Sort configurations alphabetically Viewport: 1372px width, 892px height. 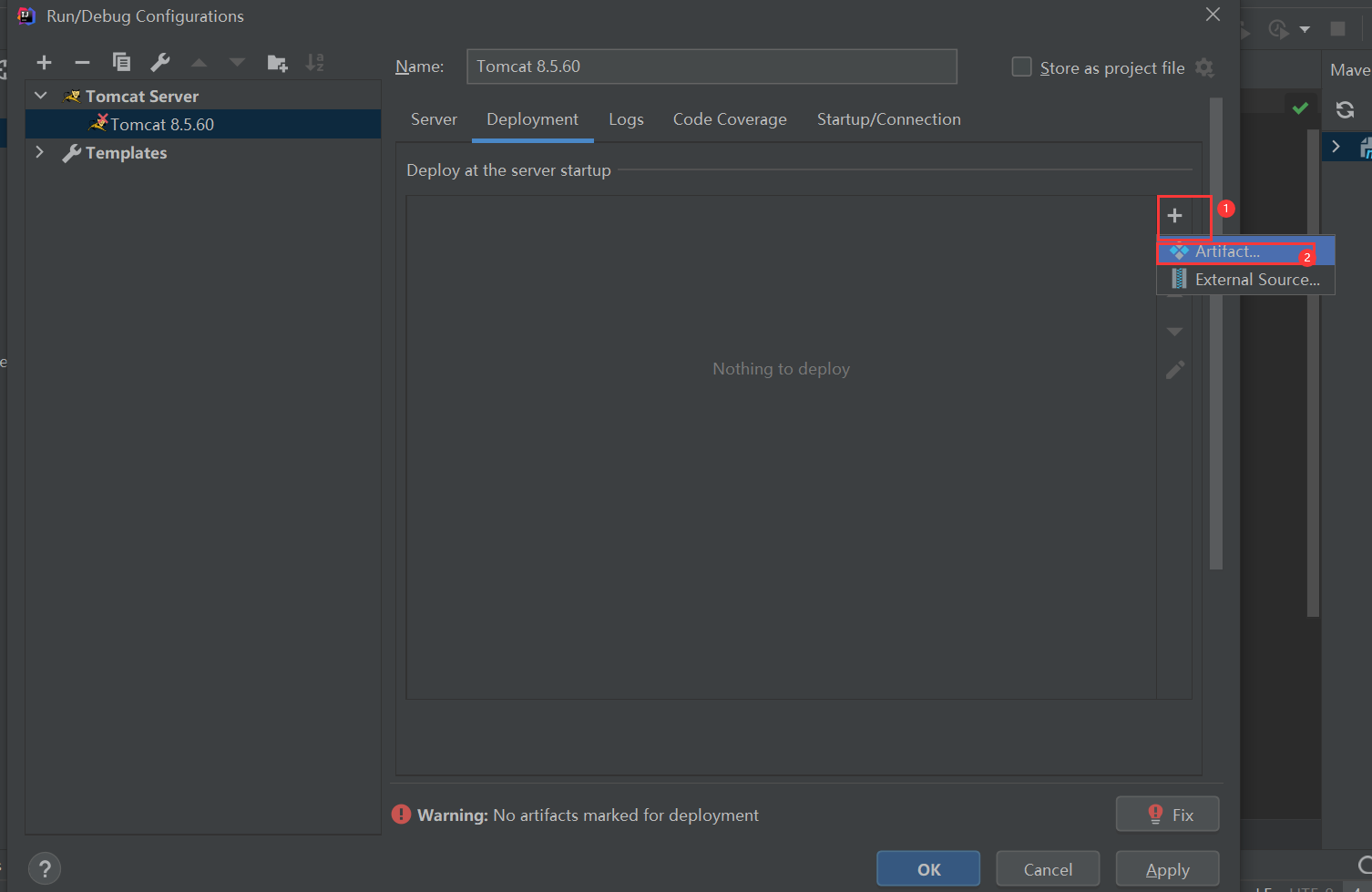[x=315, y=62]
